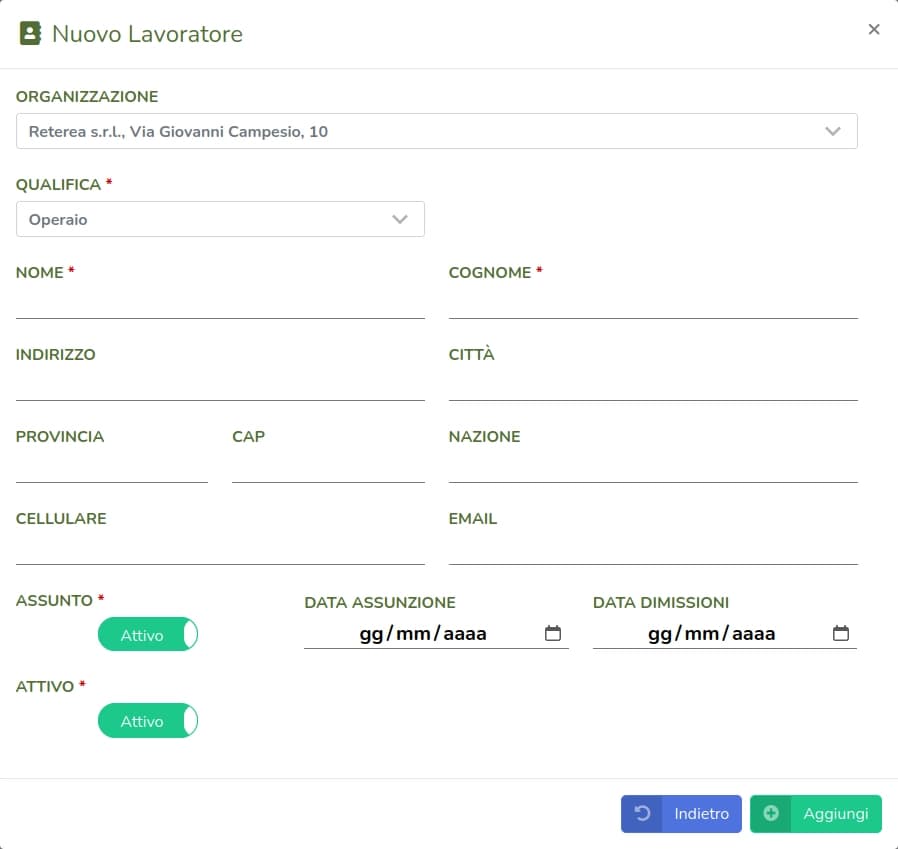Screen dimensions: 898x849
Task: Click the Data Dimissioni gg/mm/aaaa date field
Action: click(x=724, y=634)
